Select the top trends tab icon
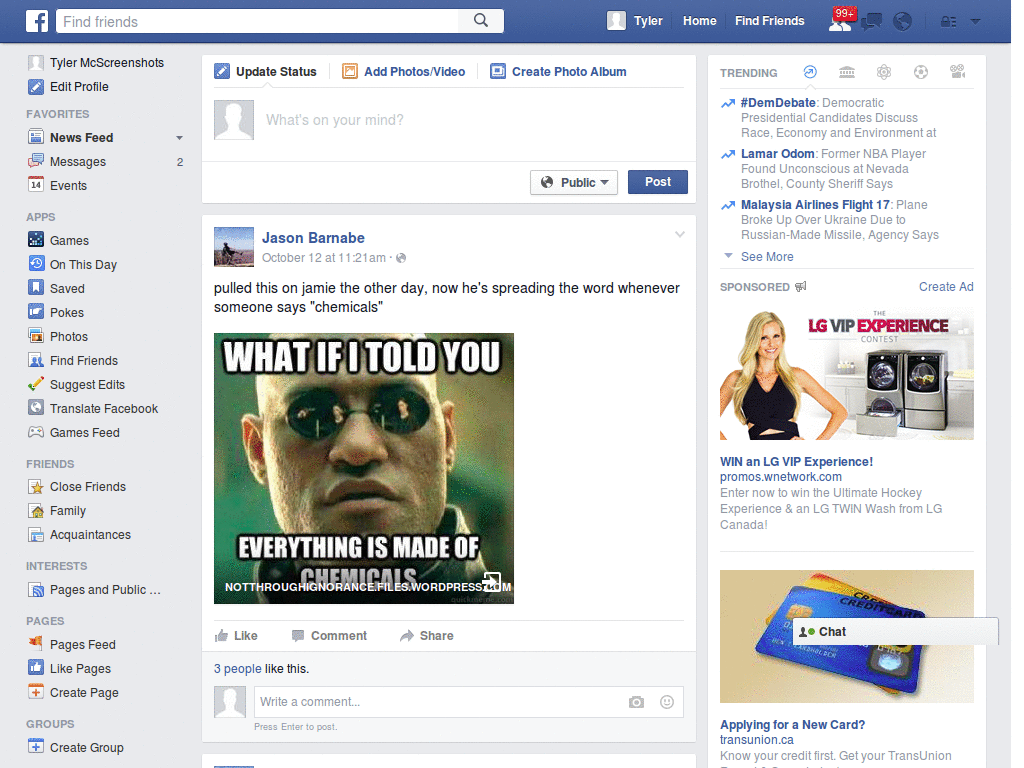Image resolution: width=1024 pixels, height=768 pixels. point(810,72)
